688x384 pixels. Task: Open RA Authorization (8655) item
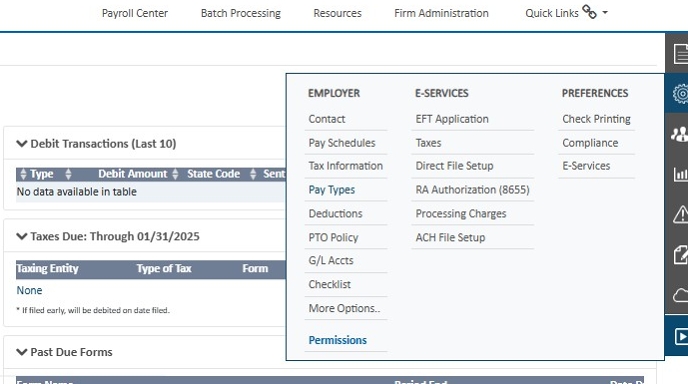(473, 190)
